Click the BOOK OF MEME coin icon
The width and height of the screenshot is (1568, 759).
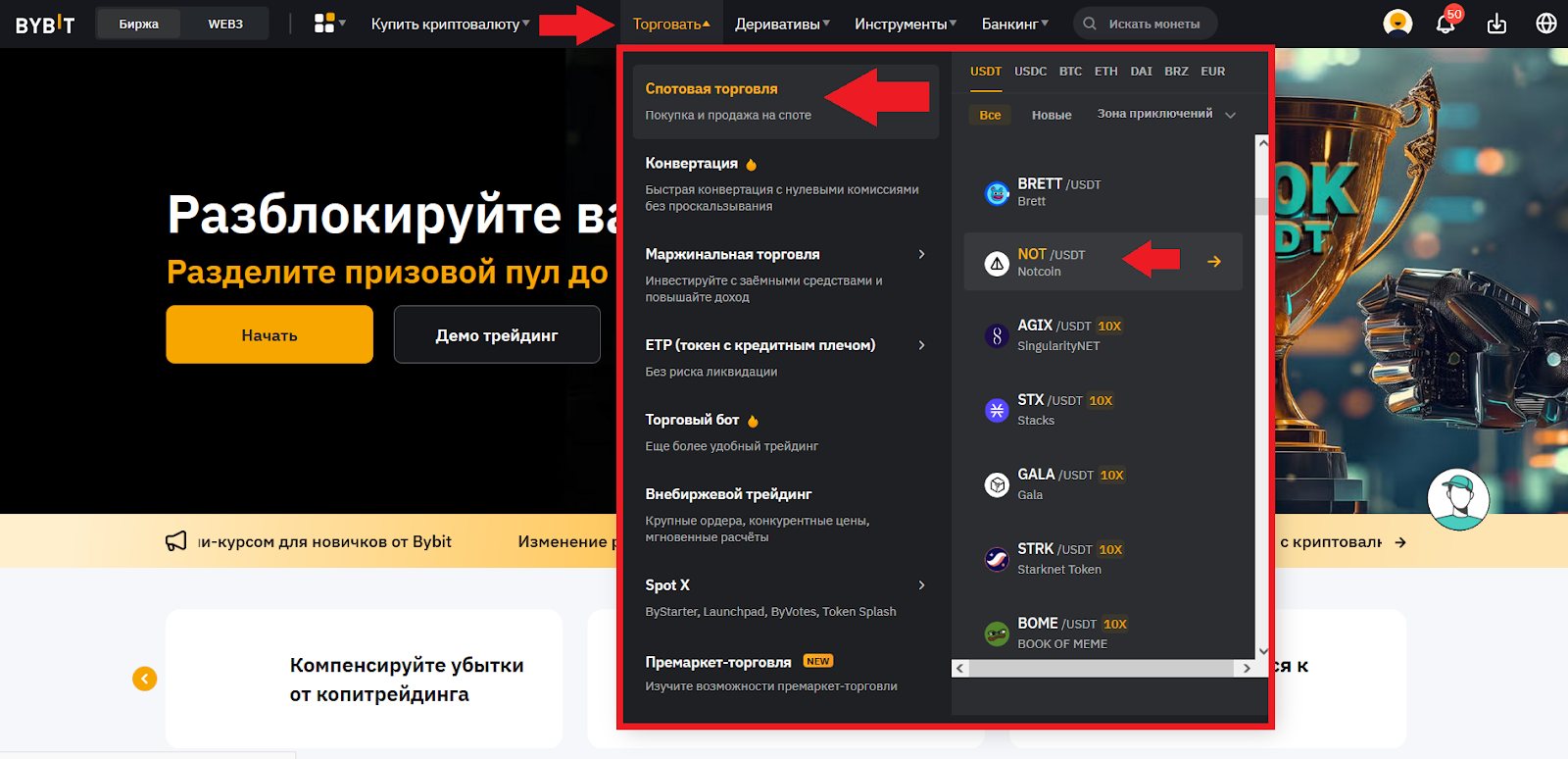point(997,634)
